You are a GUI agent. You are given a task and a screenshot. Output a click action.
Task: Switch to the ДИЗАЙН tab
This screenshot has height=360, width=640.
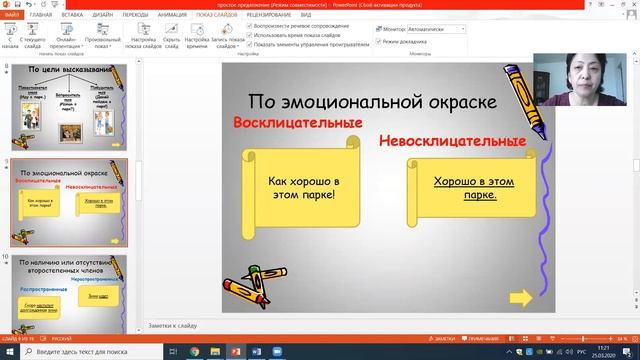click(102, 15)
